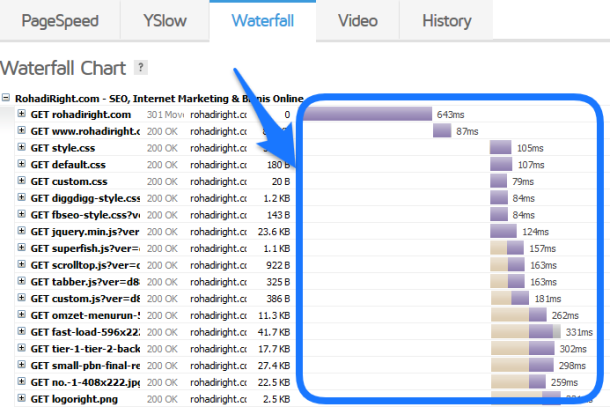610x407 pixels.
Task: Expand the GET no.-1-408x222.jpg request
Action: pos(21,381)
